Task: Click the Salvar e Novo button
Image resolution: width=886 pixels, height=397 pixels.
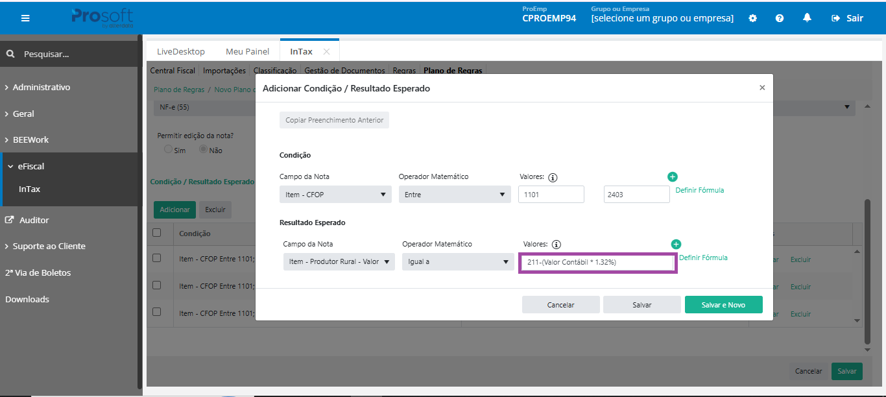Action: coord(723,304)
